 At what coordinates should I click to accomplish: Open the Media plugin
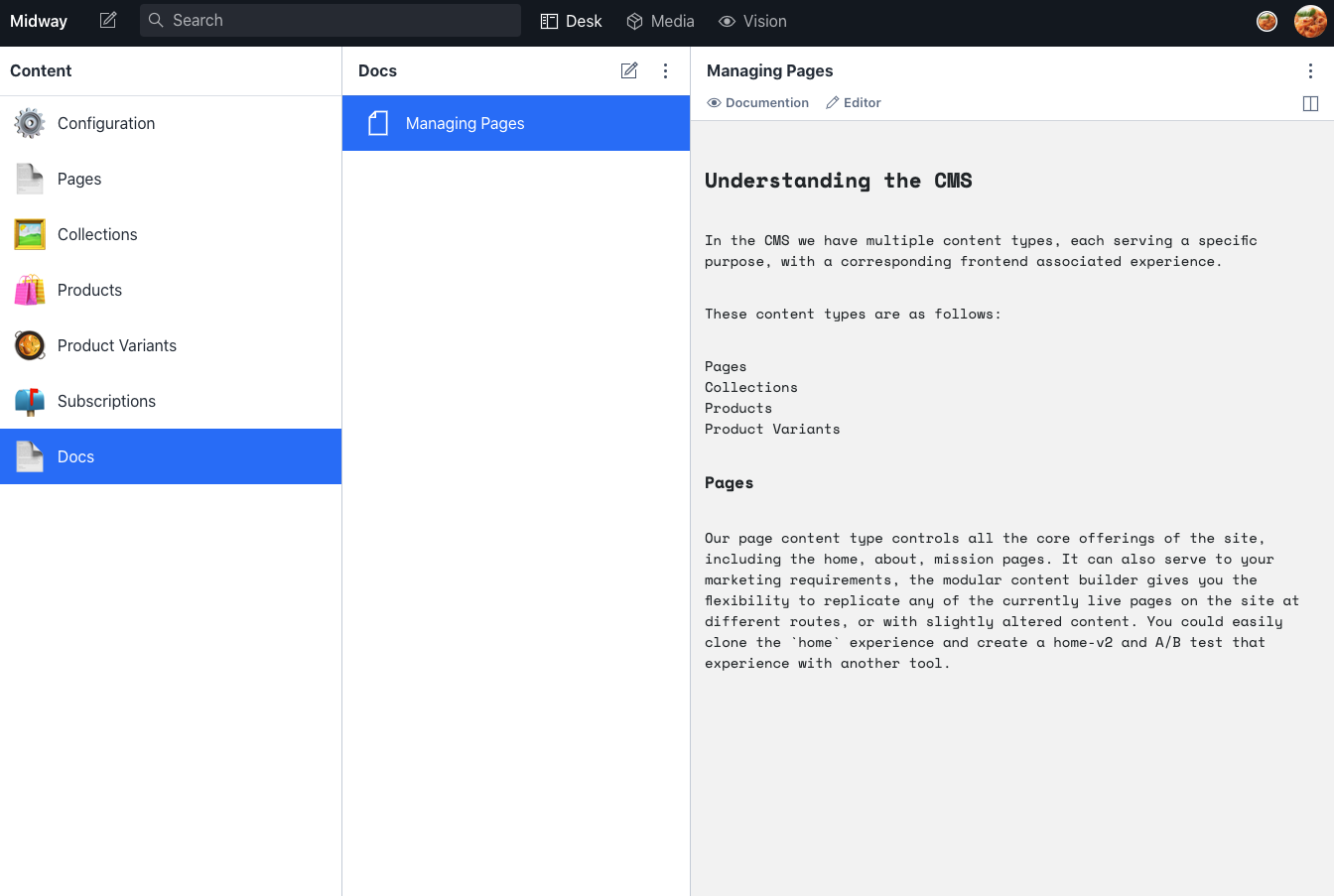[660, 21]
